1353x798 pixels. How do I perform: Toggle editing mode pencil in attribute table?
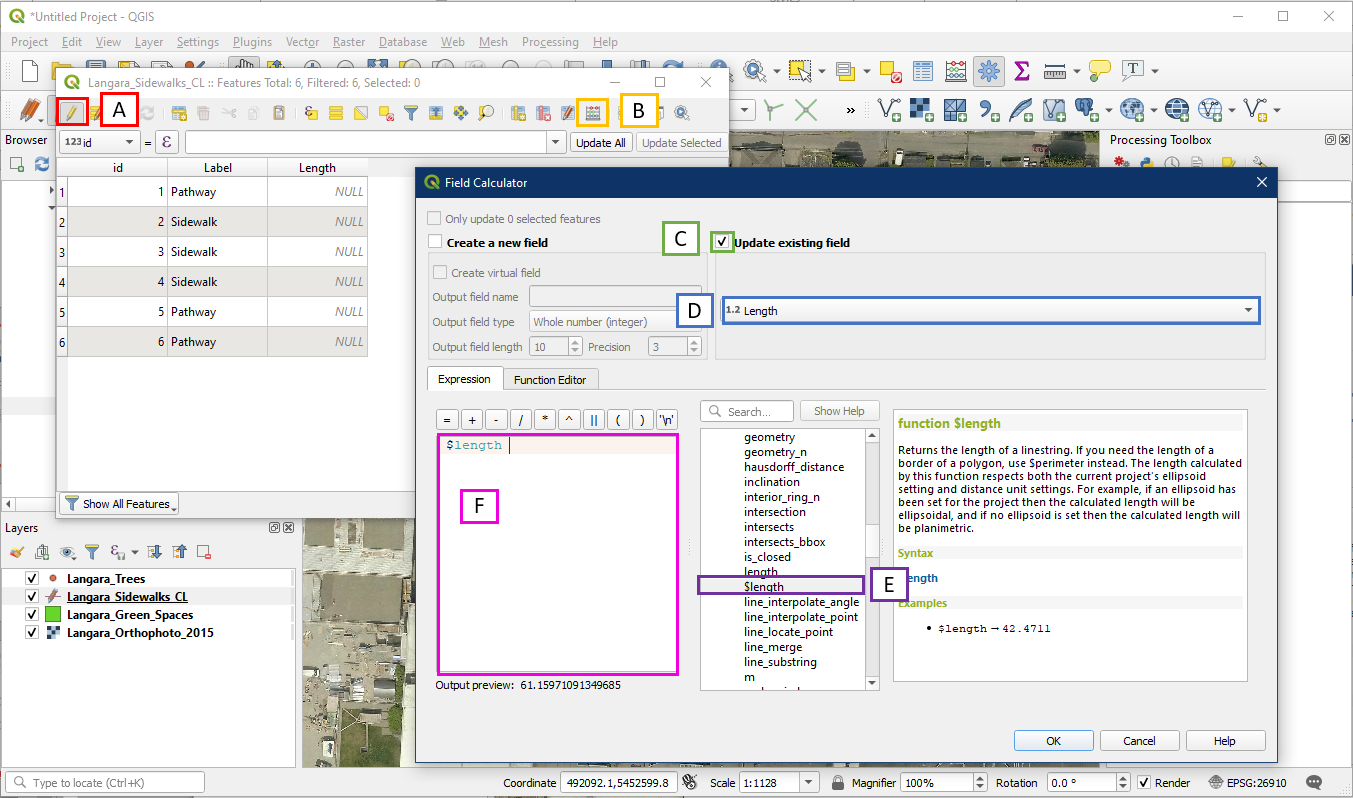click(x=71, y=112)
